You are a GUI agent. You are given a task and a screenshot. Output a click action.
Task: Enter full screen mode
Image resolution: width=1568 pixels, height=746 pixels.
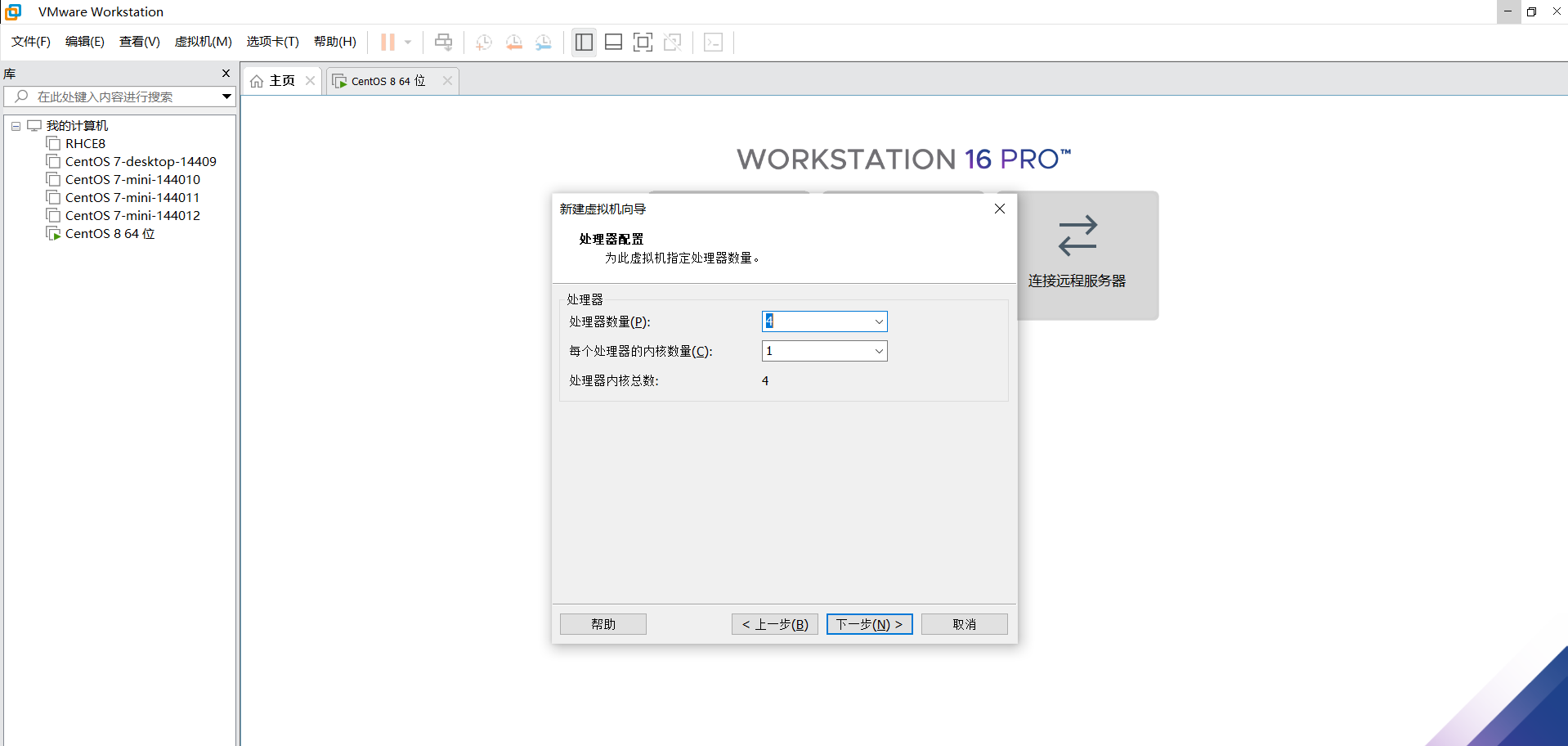coord(643,42)
